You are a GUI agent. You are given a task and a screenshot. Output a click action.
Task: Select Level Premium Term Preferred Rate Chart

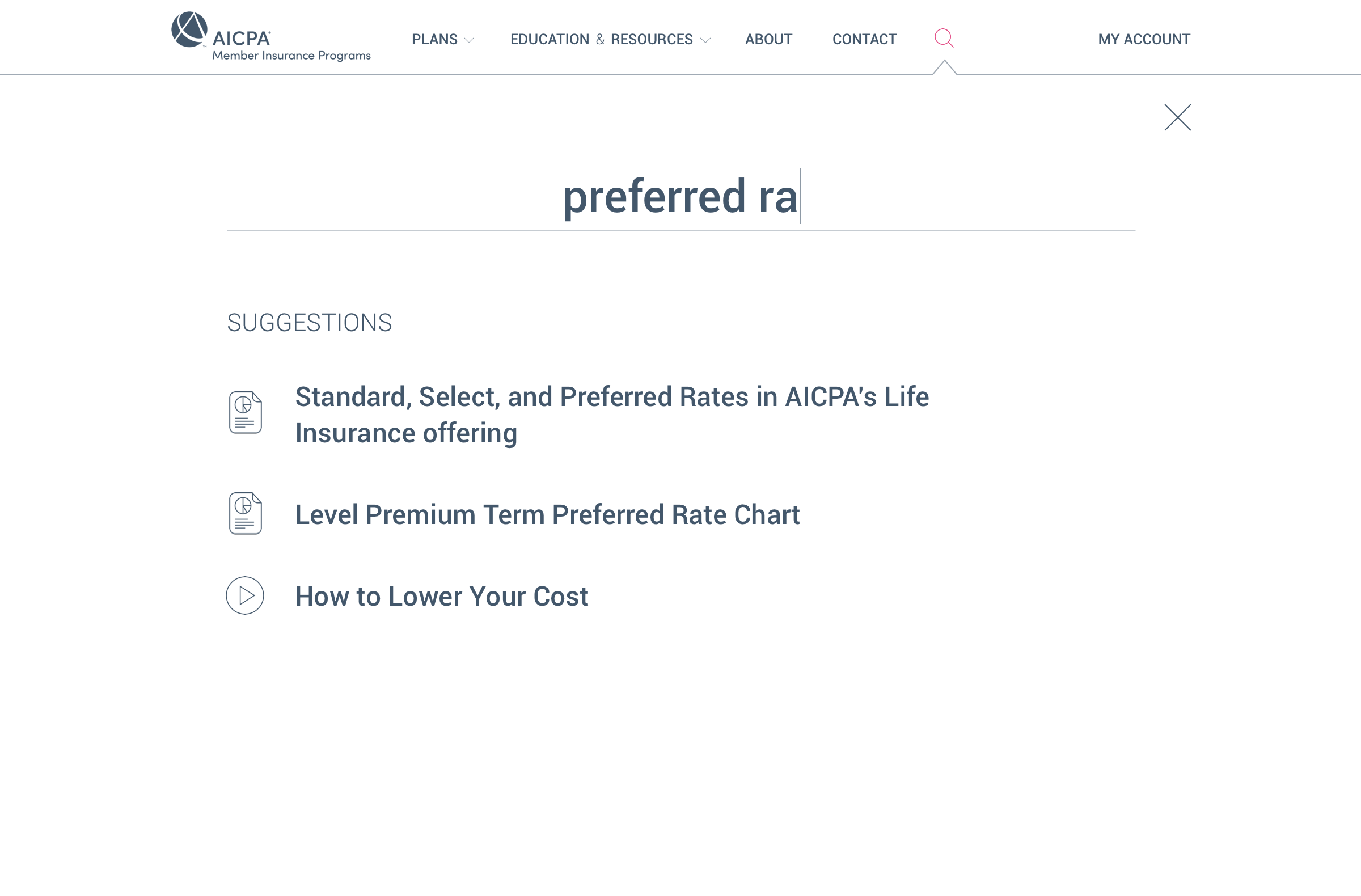547,514
